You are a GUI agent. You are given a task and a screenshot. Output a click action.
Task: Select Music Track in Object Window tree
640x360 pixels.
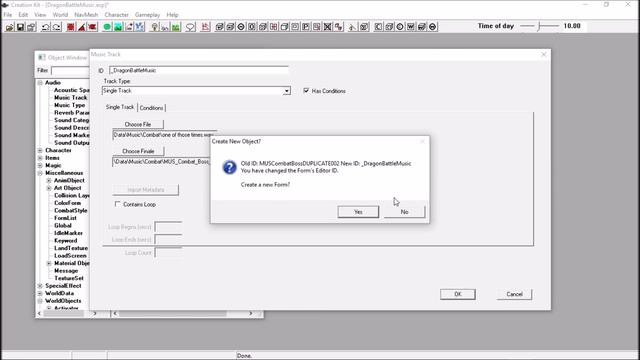click(71, 98)
